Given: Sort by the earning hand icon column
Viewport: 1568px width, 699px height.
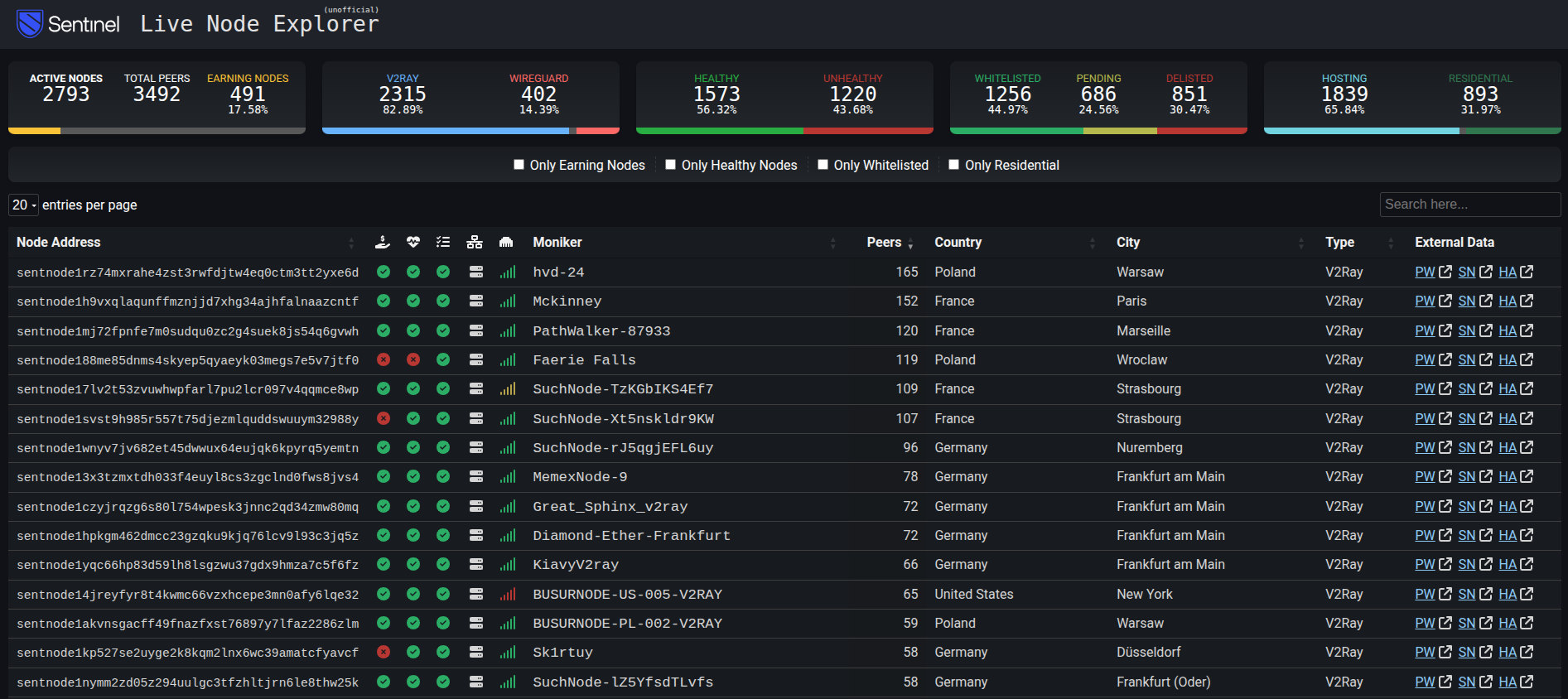Looking at the screenshot, I should (x=383, y=242).
